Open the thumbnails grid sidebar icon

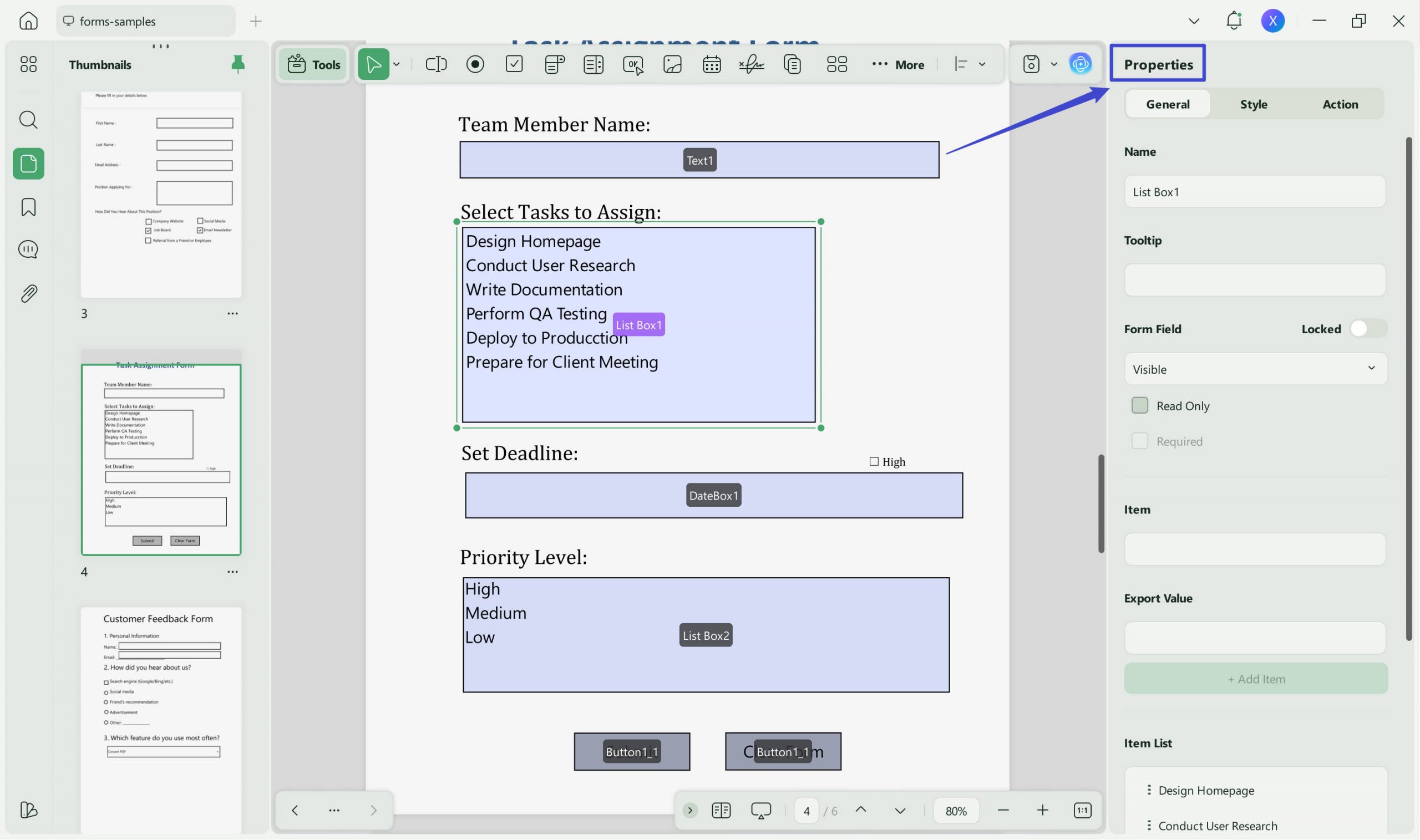[x=28, y=64]
